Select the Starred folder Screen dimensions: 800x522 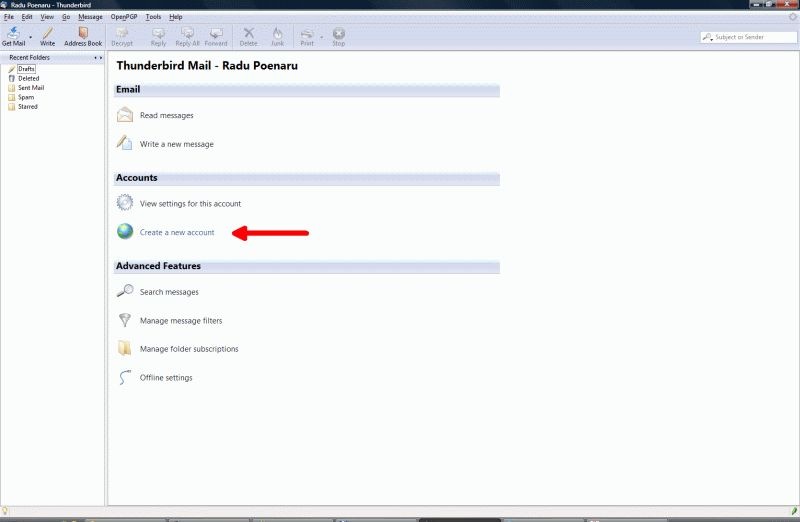coord(28,107)
